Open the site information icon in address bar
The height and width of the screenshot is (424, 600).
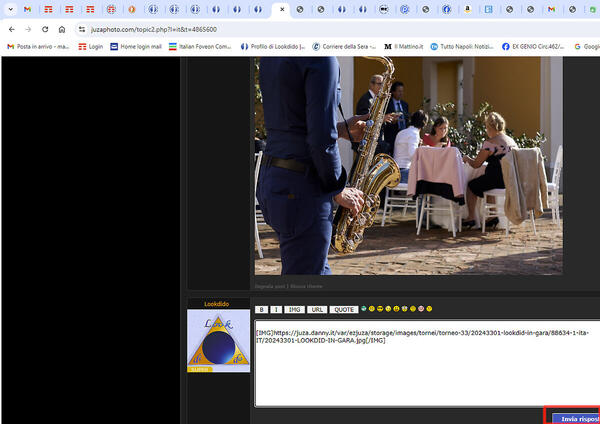(x=80, y=29)
